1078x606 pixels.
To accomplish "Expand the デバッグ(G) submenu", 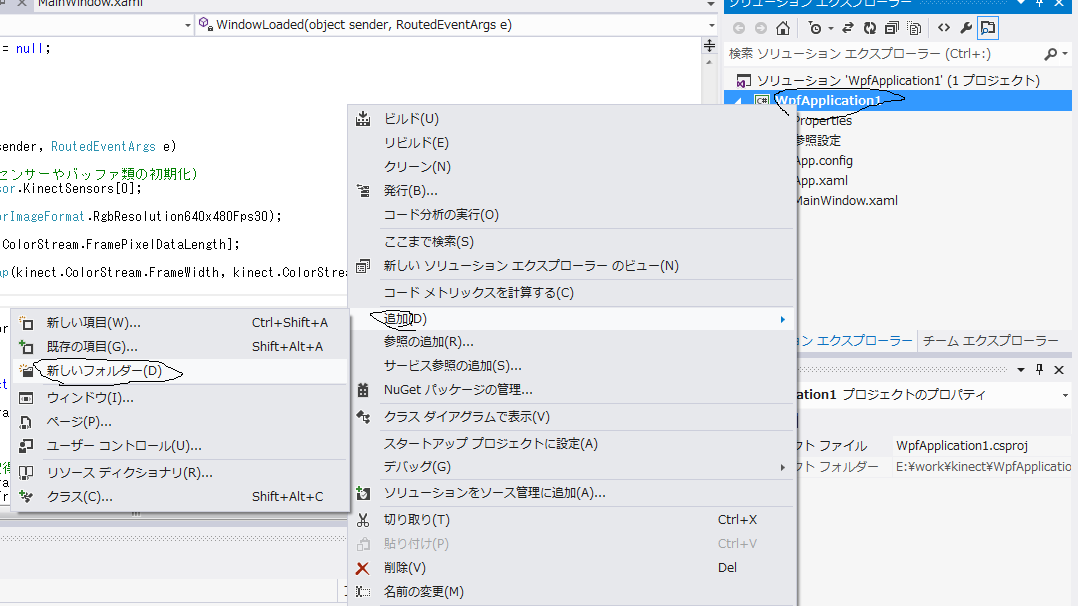I will click(x=572, y=467).
